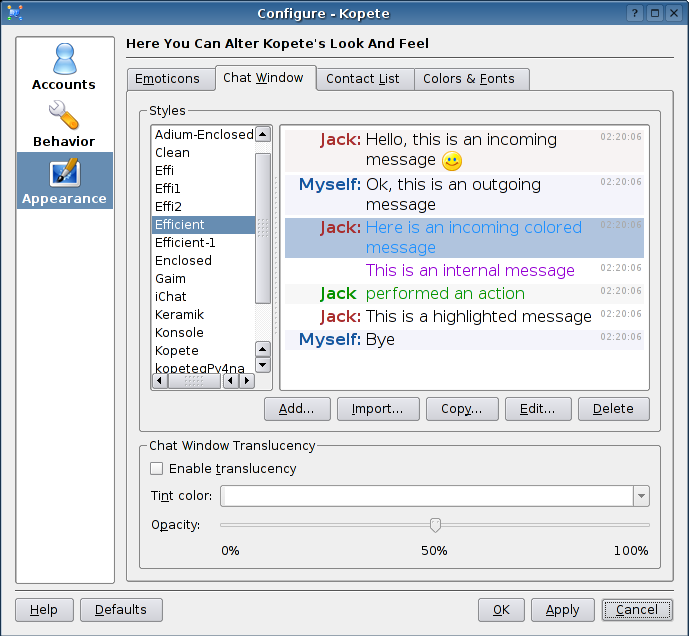Click the Add... button
The image size is (689, 636).
297,409
